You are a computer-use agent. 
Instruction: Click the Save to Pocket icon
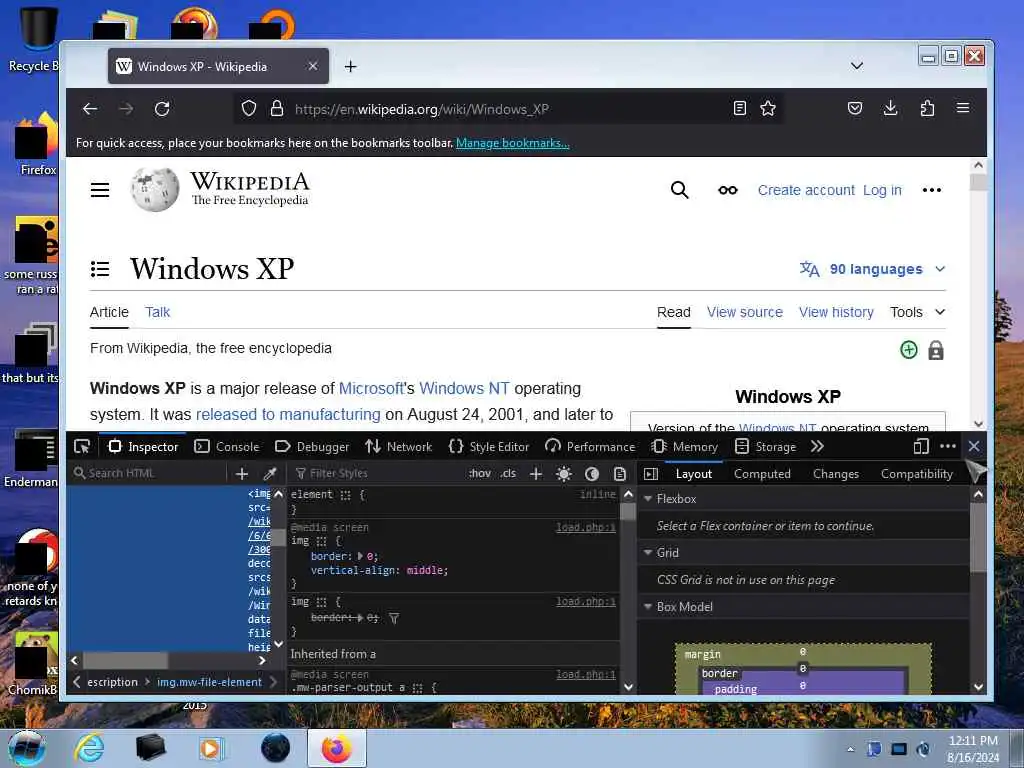point(855,108)
